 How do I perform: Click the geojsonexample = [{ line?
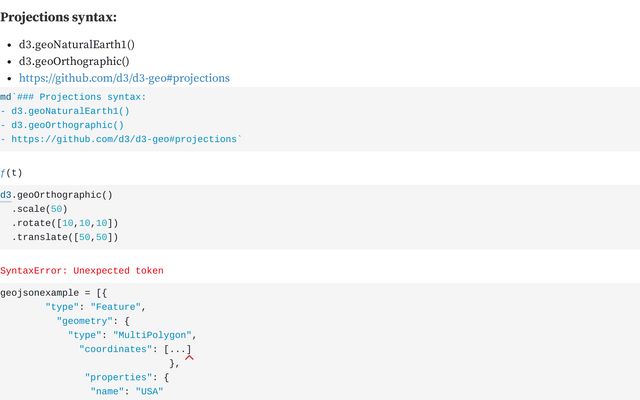coord(53,293)
